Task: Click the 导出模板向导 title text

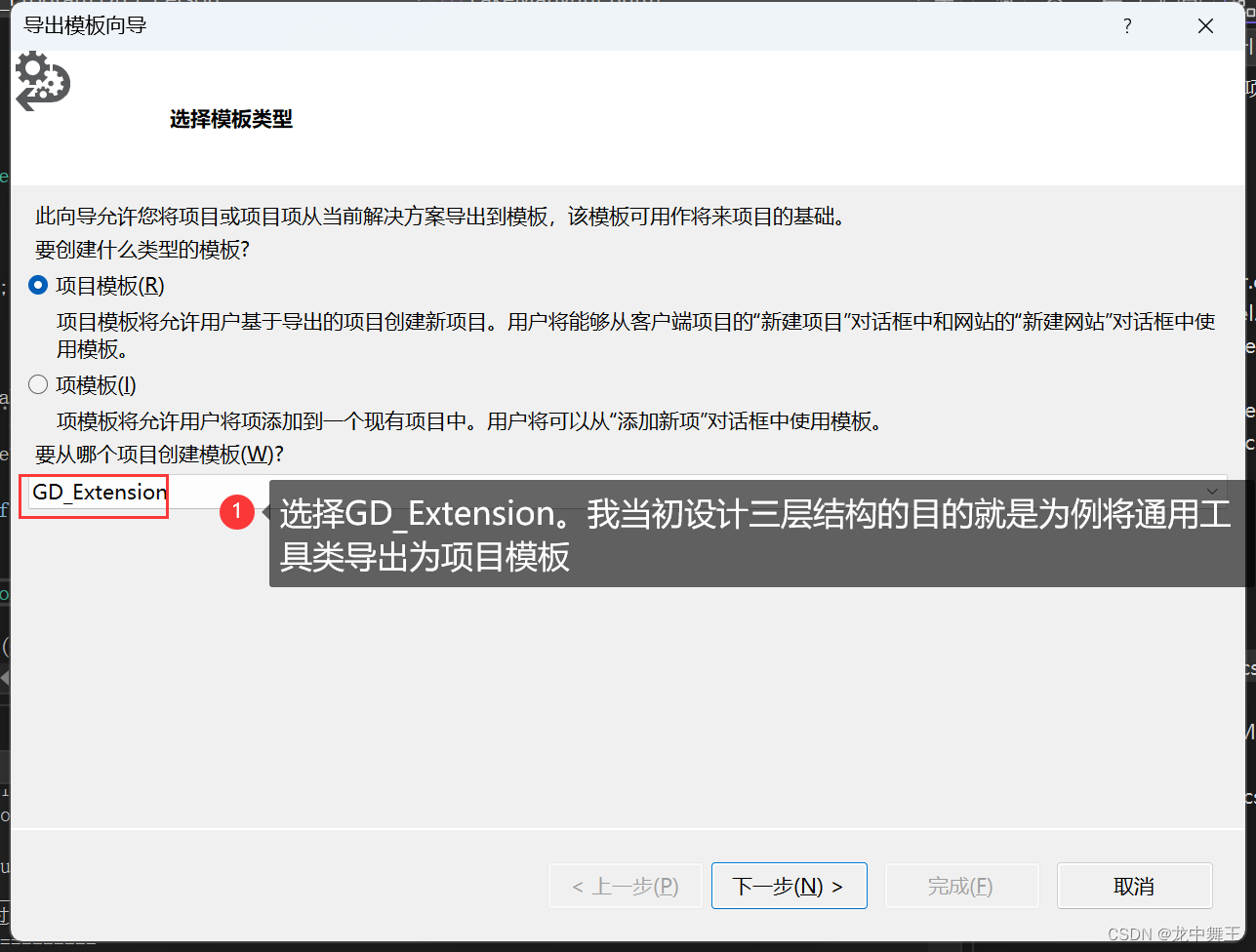Action: pyautogui.click(x=86, y=26)
